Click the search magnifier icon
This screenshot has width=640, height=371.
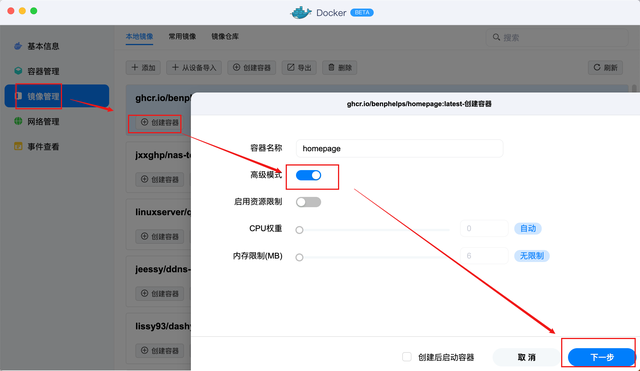click(496, 37)
